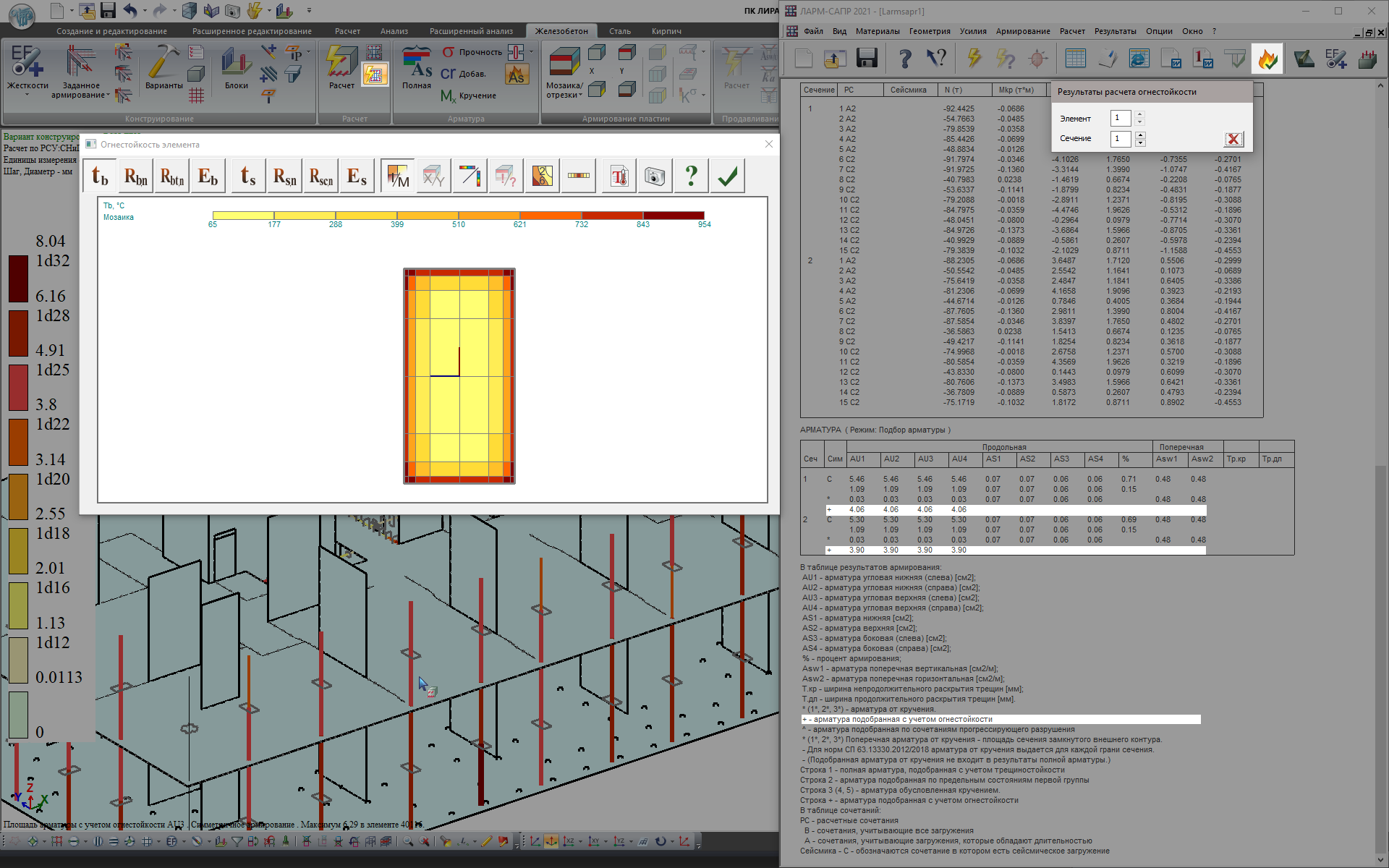Click the Элемент number input field
Viewport: 1389px width, 868px height.
pos(1120,118)
